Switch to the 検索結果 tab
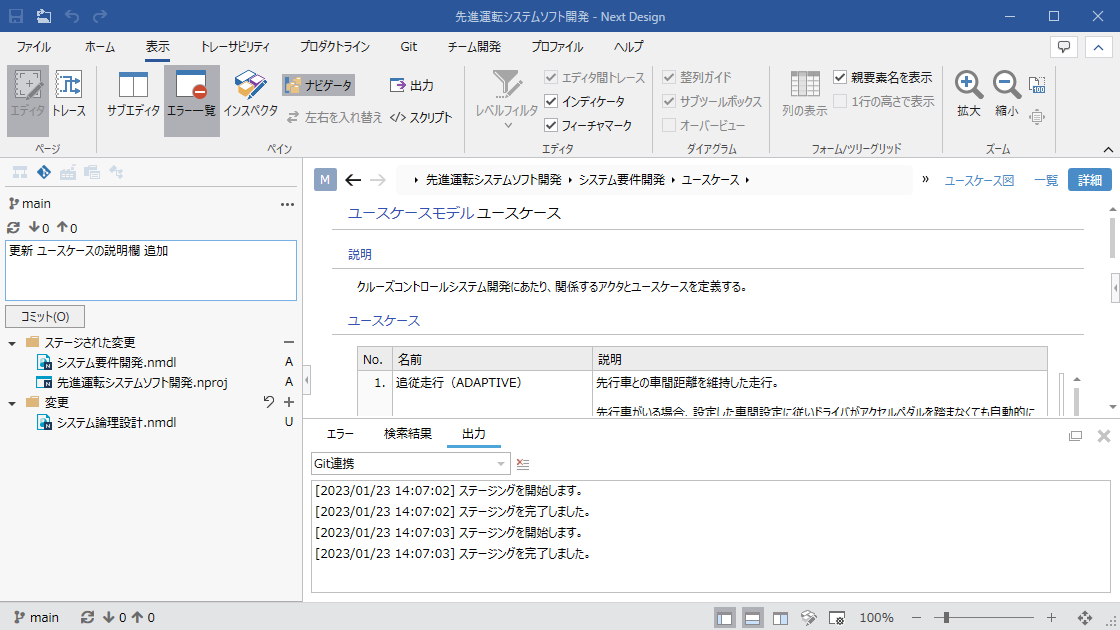The height and width of the screenshot is (630, 1120). coord(408,434)
